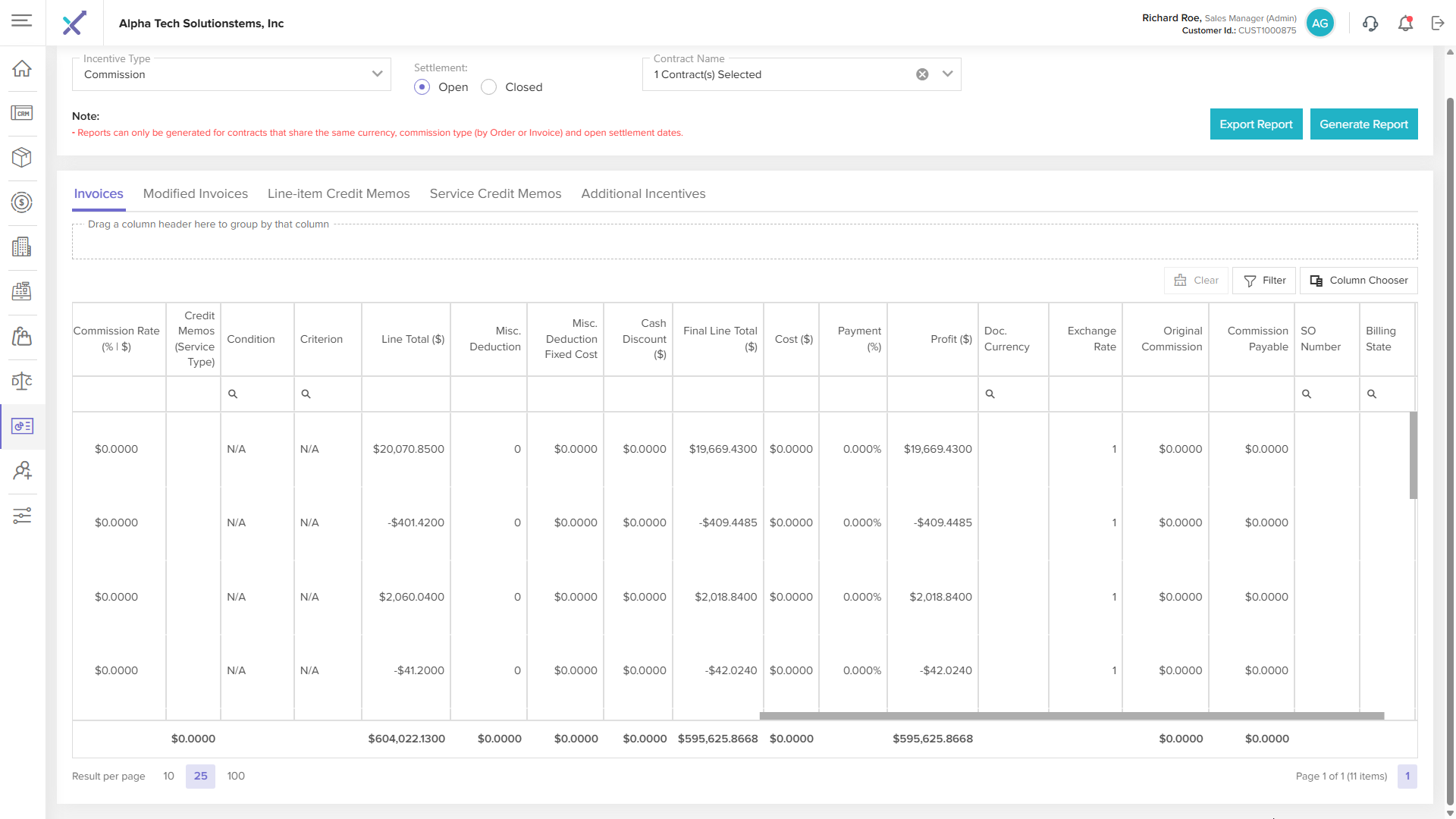Click the headset support icon
Image resolution: width=1456 pixels, height=819 pixels.
pyautogui.click(x=1370, y=24)
